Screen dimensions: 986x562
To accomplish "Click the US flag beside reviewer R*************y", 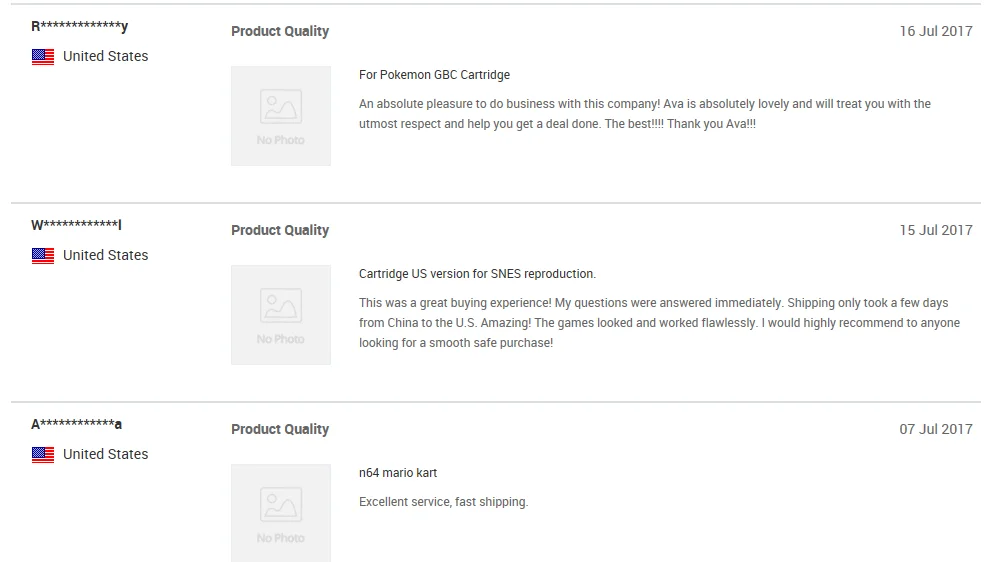I will (x=43, y=57).
